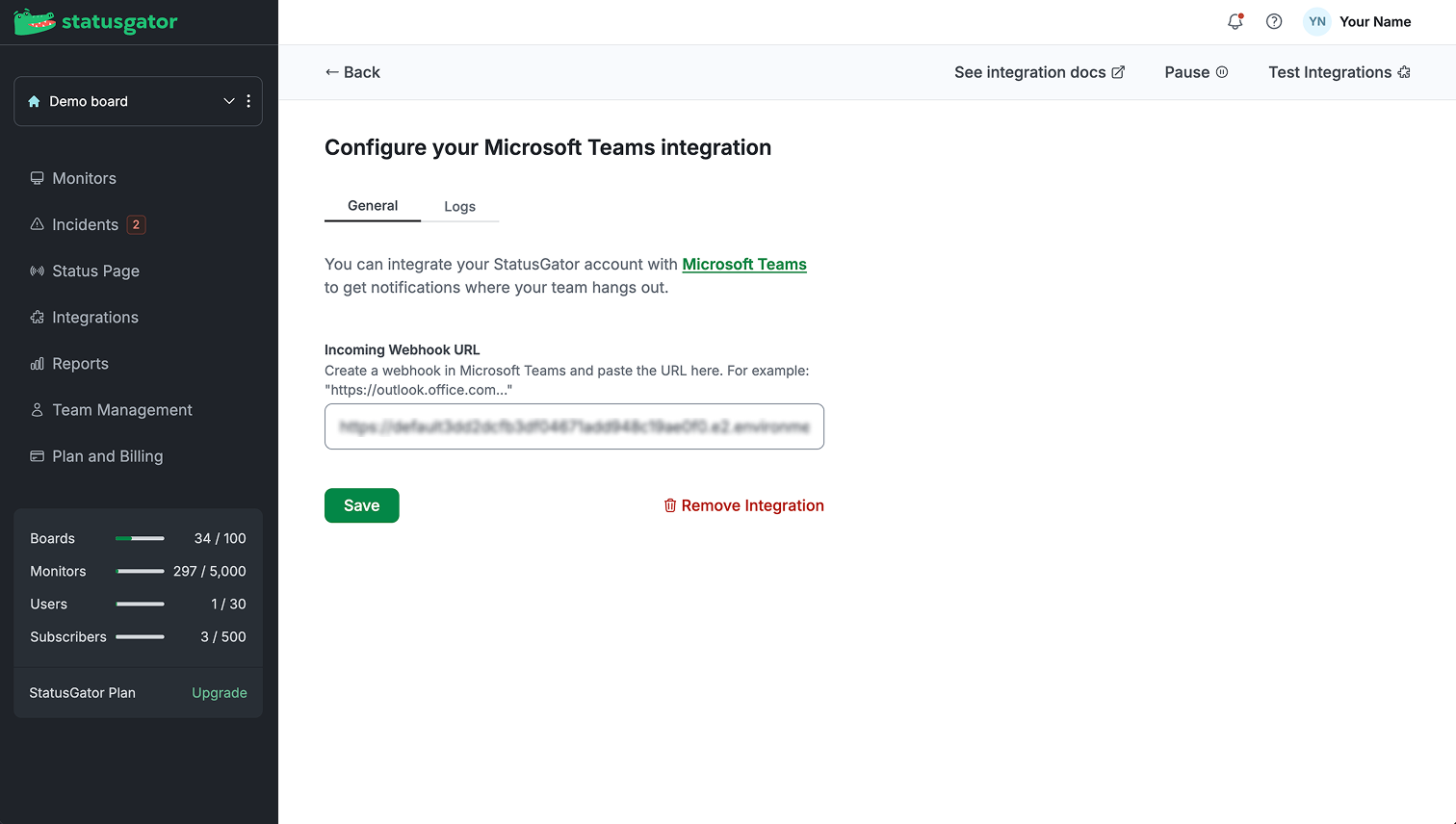Click Upgrade next to StatusGator Plan

point(220,693)
